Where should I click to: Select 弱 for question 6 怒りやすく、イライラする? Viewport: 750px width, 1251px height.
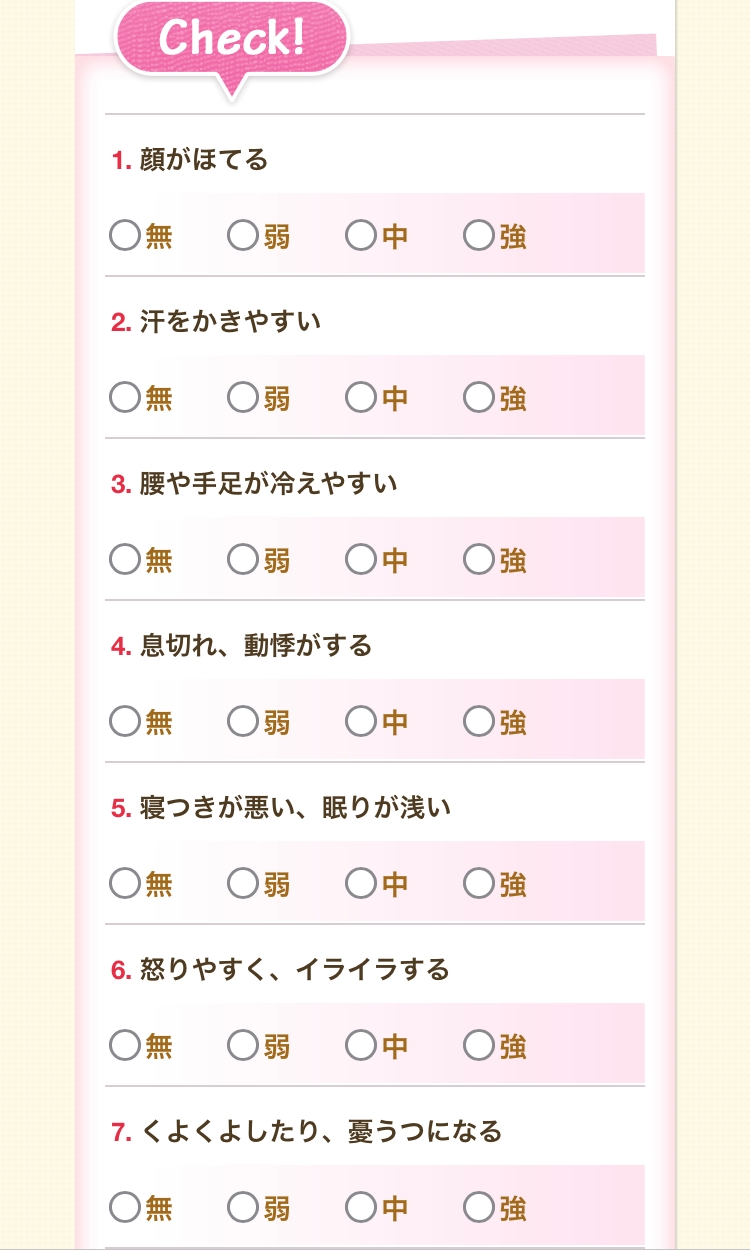coord(243,1046)
